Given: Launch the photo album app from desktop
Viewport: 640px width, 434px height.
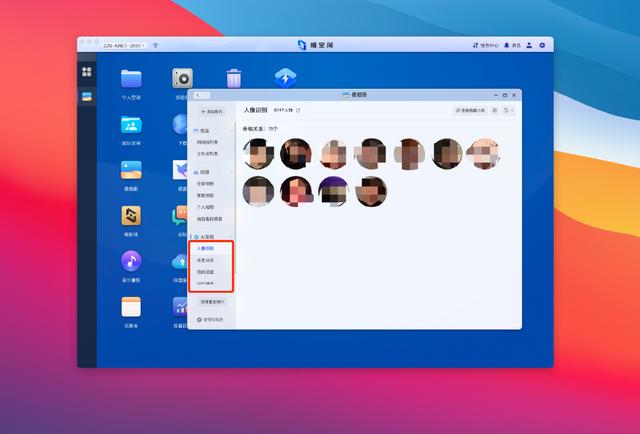Looking at the screenshot, I should [131, 170].
